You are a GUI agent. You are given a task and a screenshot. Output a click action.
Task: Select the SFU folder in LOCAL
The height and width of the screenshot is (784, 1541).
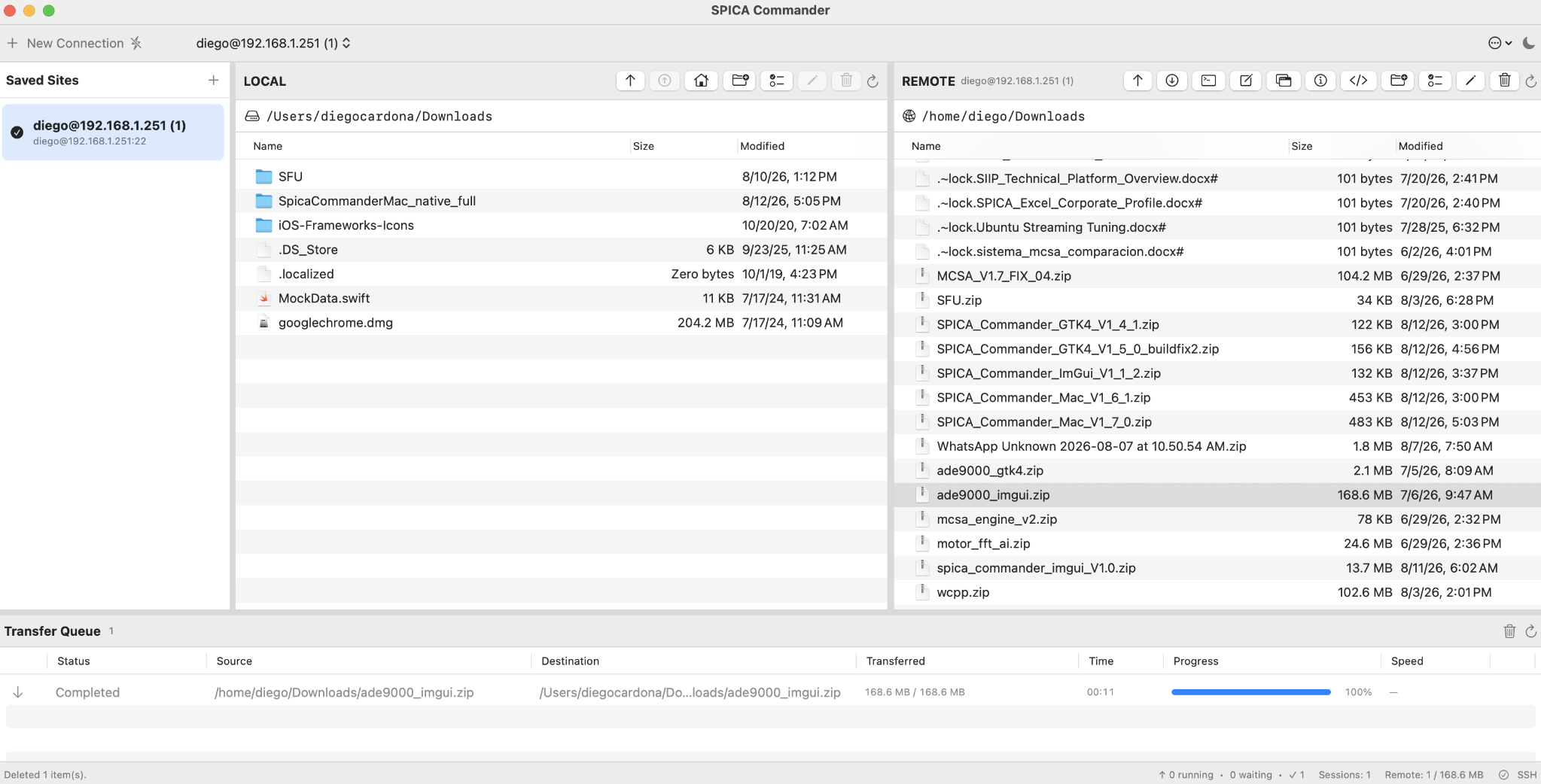(562, 177)
